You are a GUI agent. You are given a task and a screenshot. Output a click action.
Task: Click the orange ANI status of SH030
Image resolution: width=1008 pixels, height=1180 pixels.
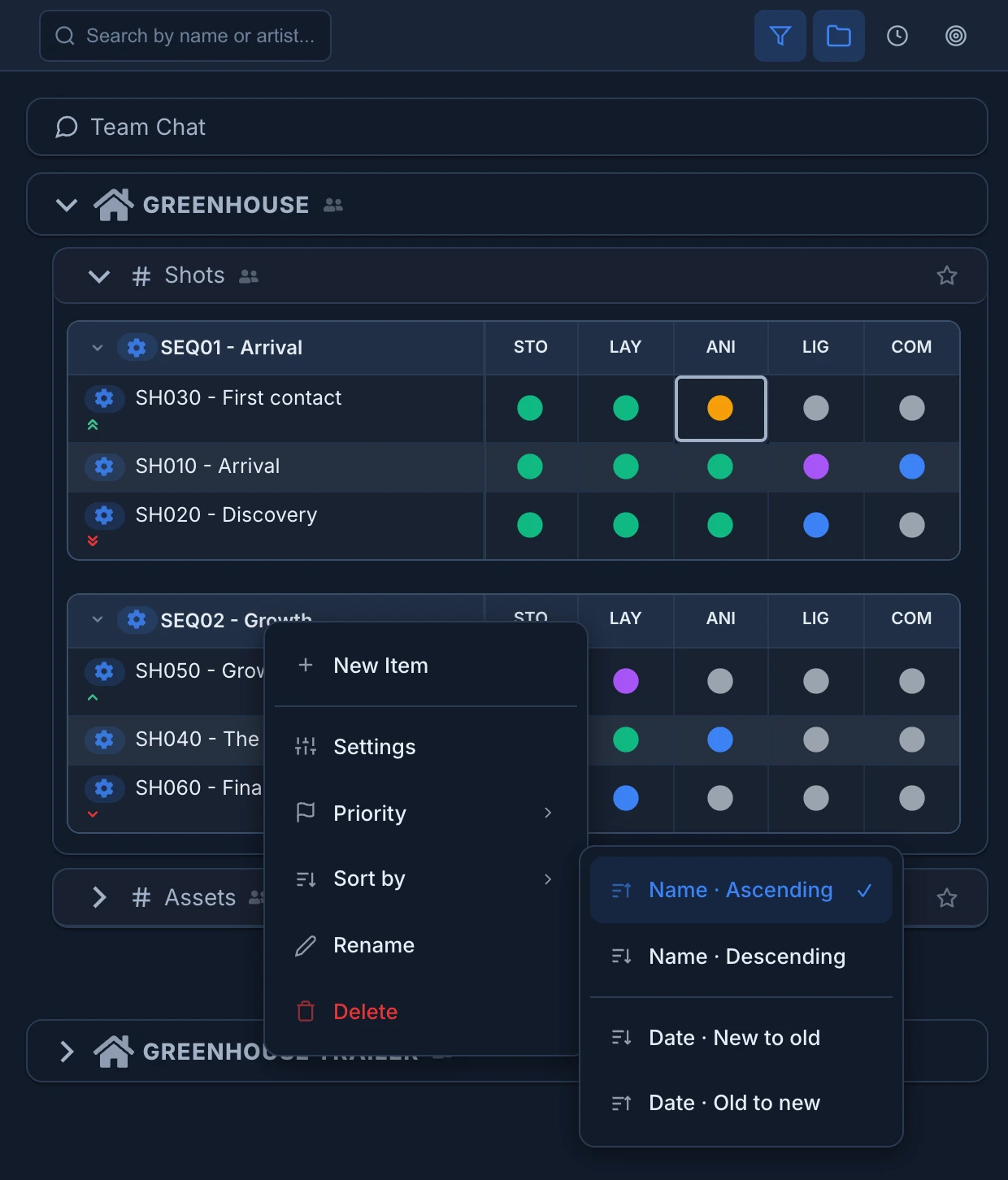tap(720, 408)
